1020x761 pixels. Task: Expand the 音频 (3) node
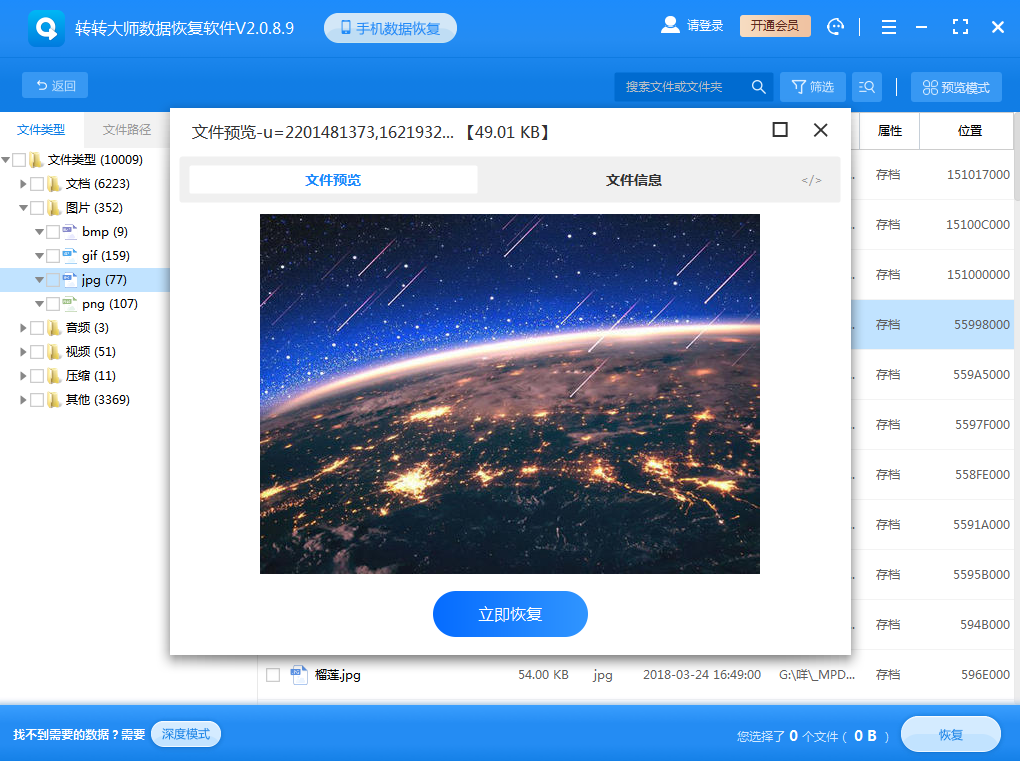click(23, 328)
